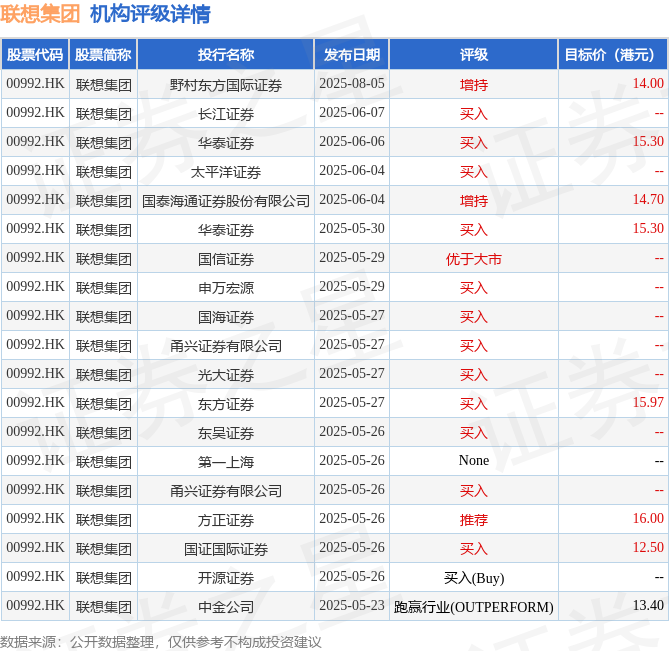Click 光大证券 broker name
The width and height of the screenshot is (669, 651).
[226, 375]
